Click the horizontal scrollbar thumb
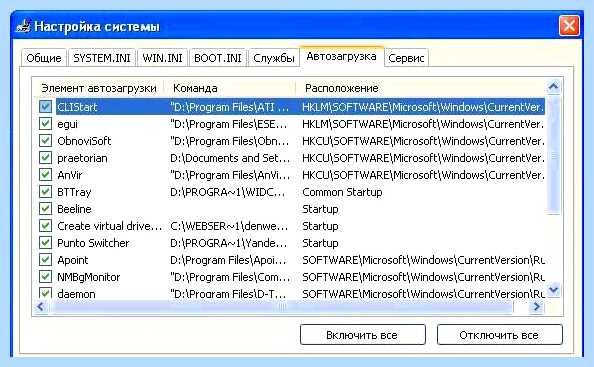The width and height of the screenshot is (594, 367). (281, 306)
